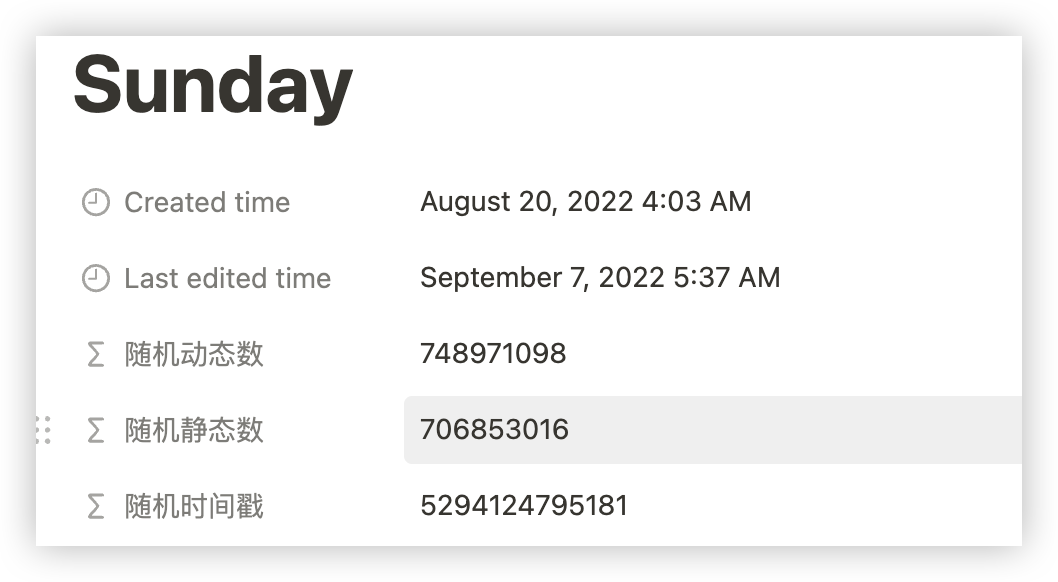Click the Sunday page title
1058x582 pixels.
pyautogui.click(x=213, y=87)
